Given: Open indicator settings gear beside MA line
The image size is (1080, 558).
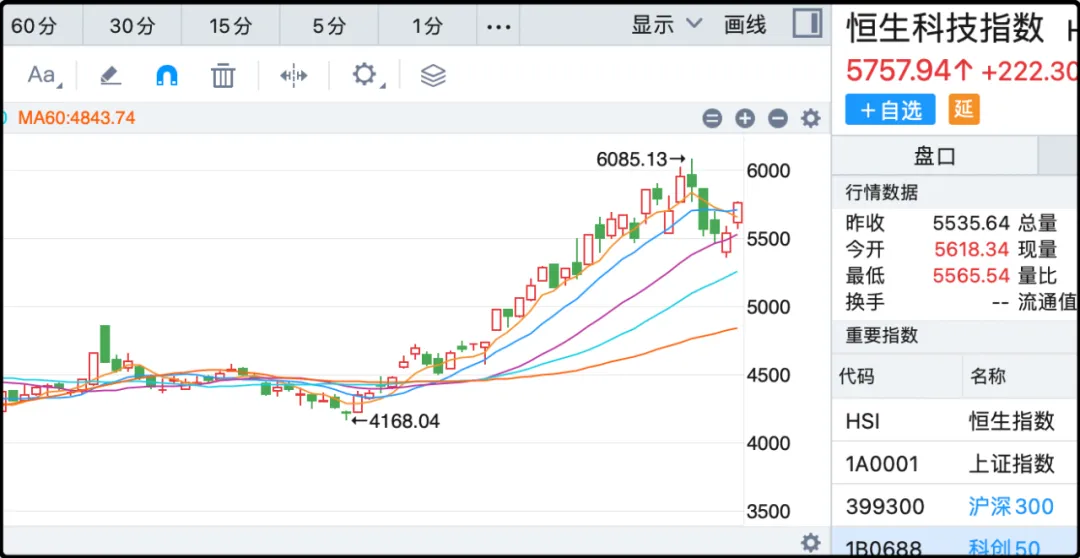Looking at the screenshot, I should [x=811, y=118].
